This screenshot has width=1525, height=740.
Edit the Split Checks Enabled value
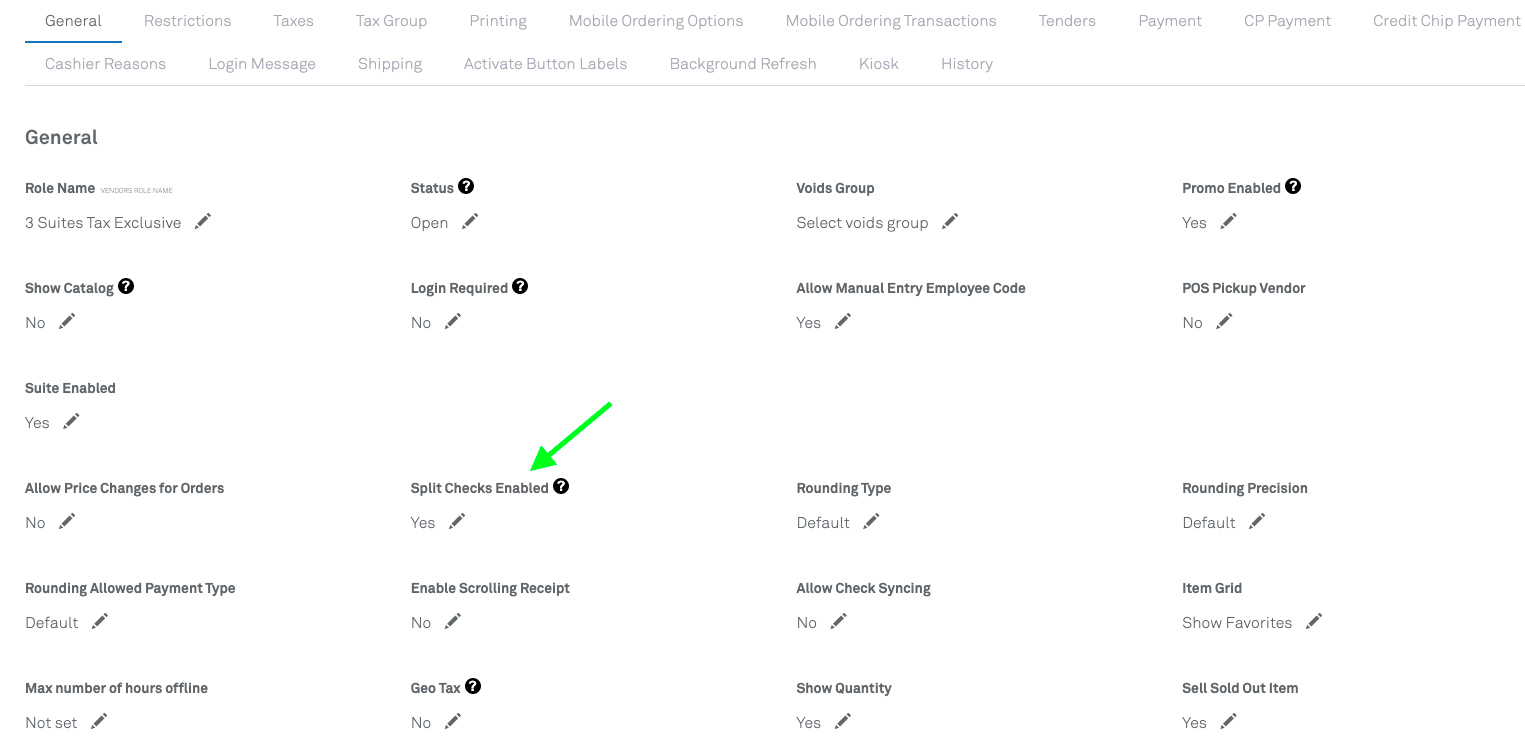457,522
